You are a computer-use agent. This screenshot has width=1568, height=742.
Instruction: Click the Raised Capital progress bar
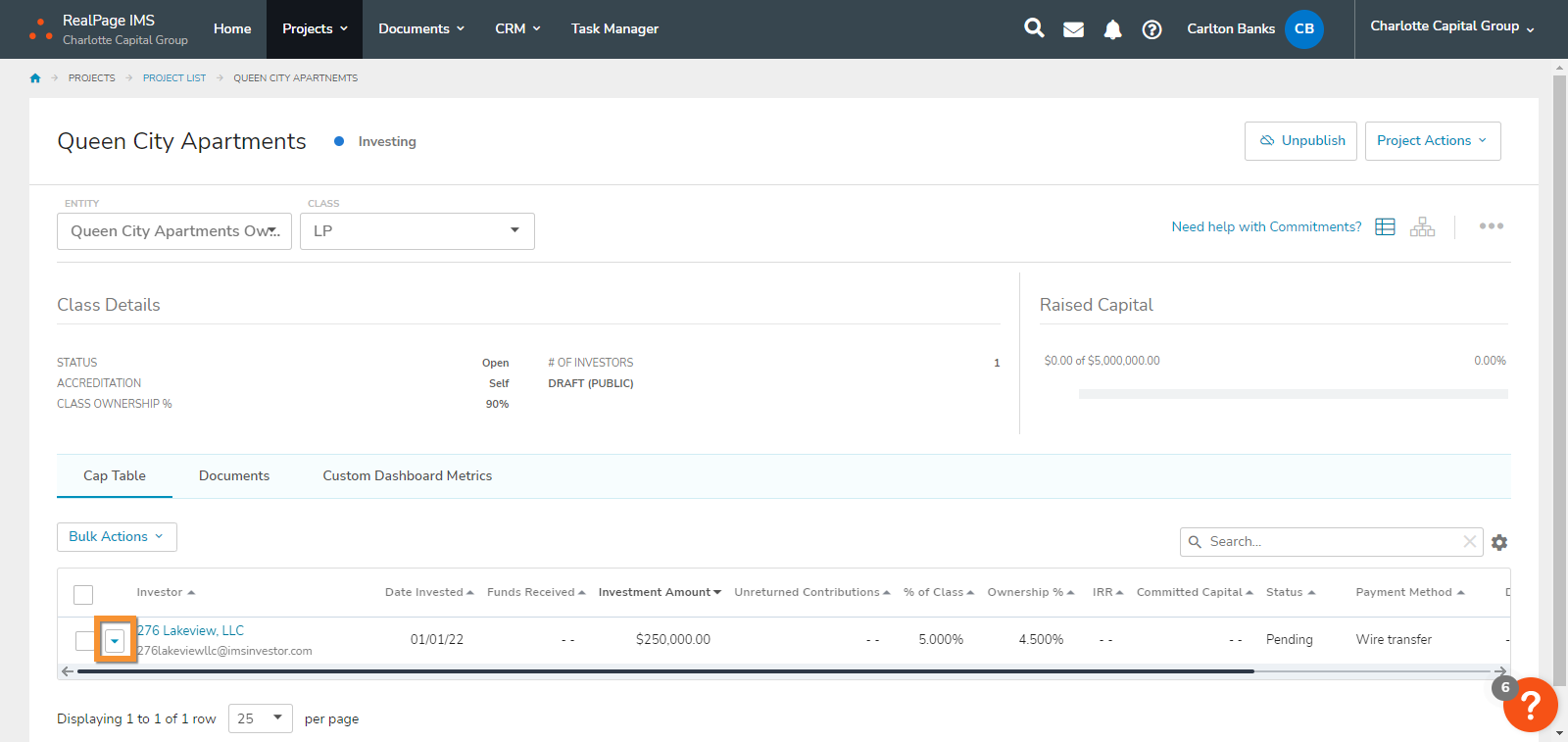pyautogui.click(x=1293, y=394)
